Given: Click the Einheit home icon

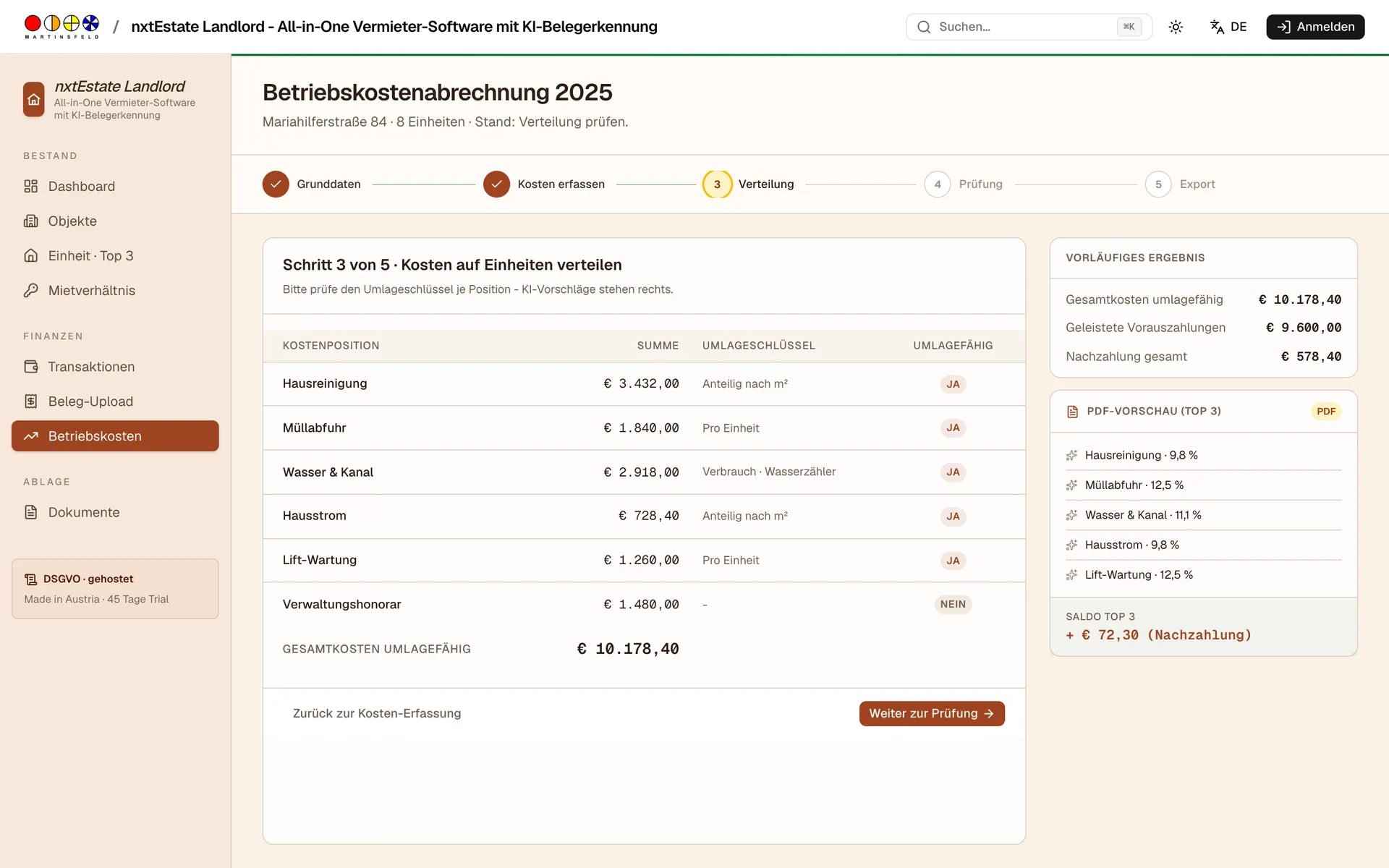Looking at the screenshot, I should click(x=30, y=256).
